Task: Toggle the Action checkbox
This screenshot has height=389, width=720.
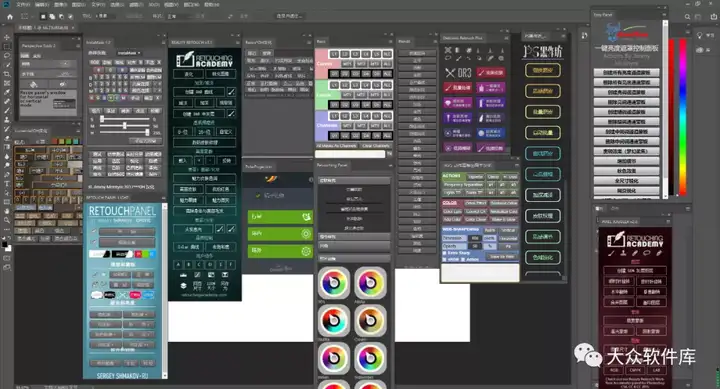Action: 463,259
